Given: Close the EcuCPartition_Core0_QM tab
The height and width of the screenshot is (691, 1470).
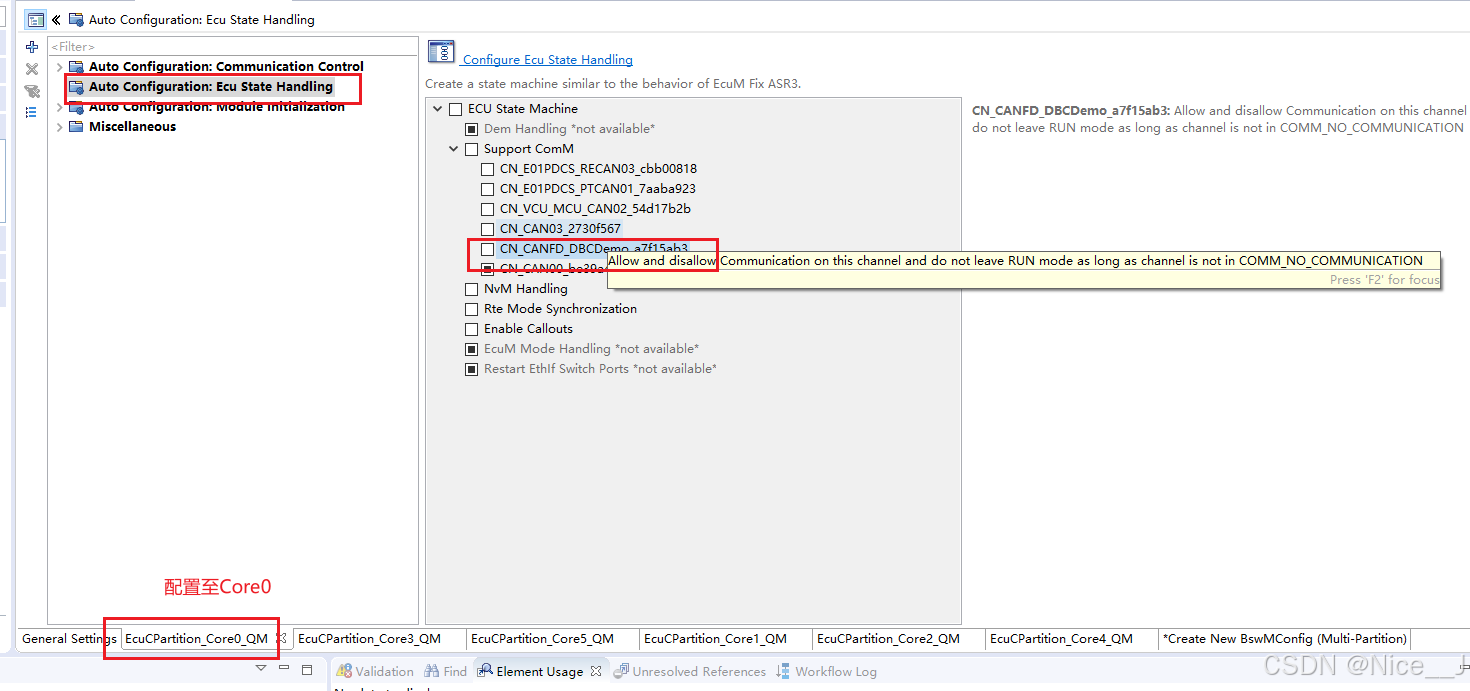Looking at the screenshot, I should click(281, 638).
